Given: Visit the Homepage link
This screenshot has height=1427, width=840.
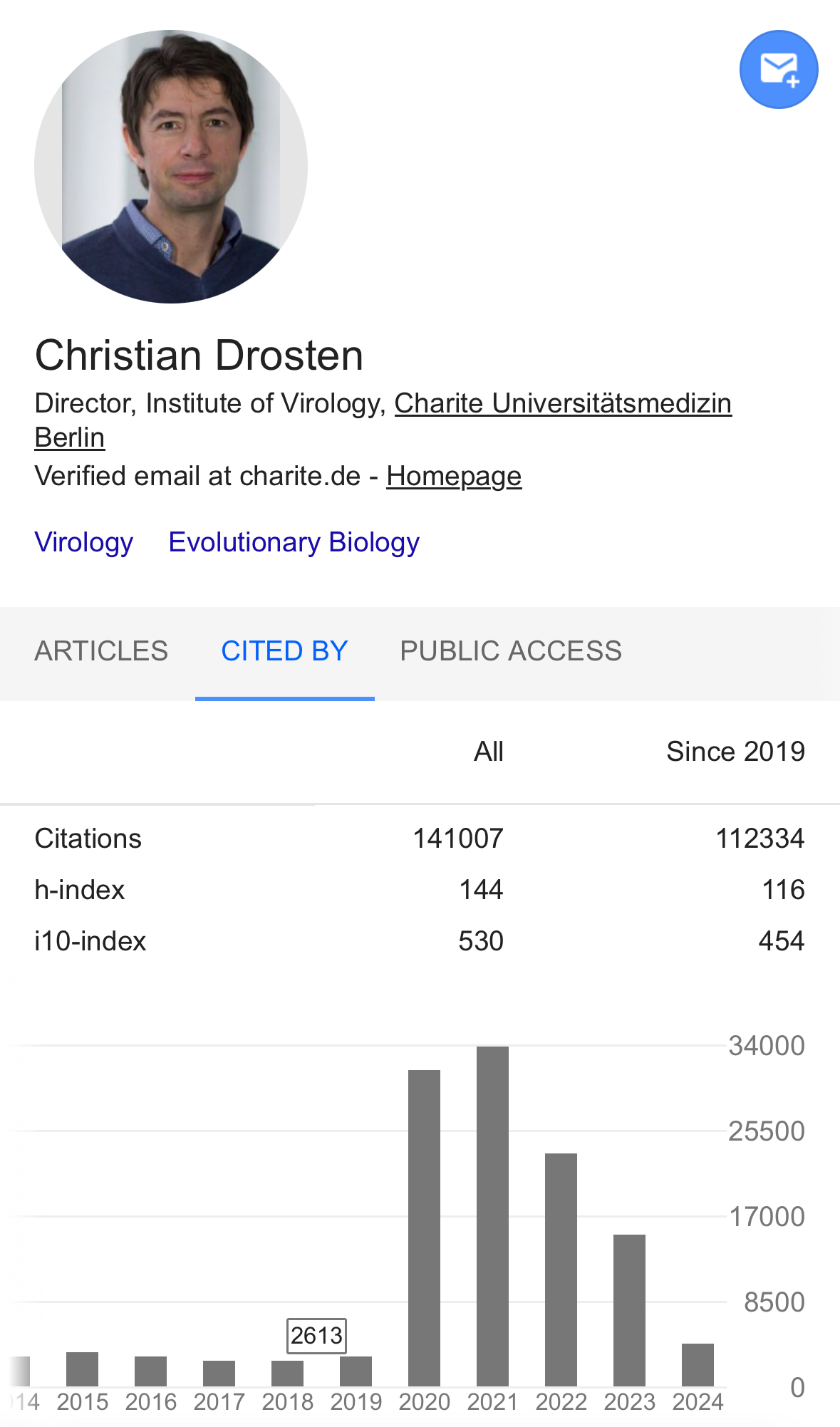Looking at the screenshot, I should (x=454, y=476).
